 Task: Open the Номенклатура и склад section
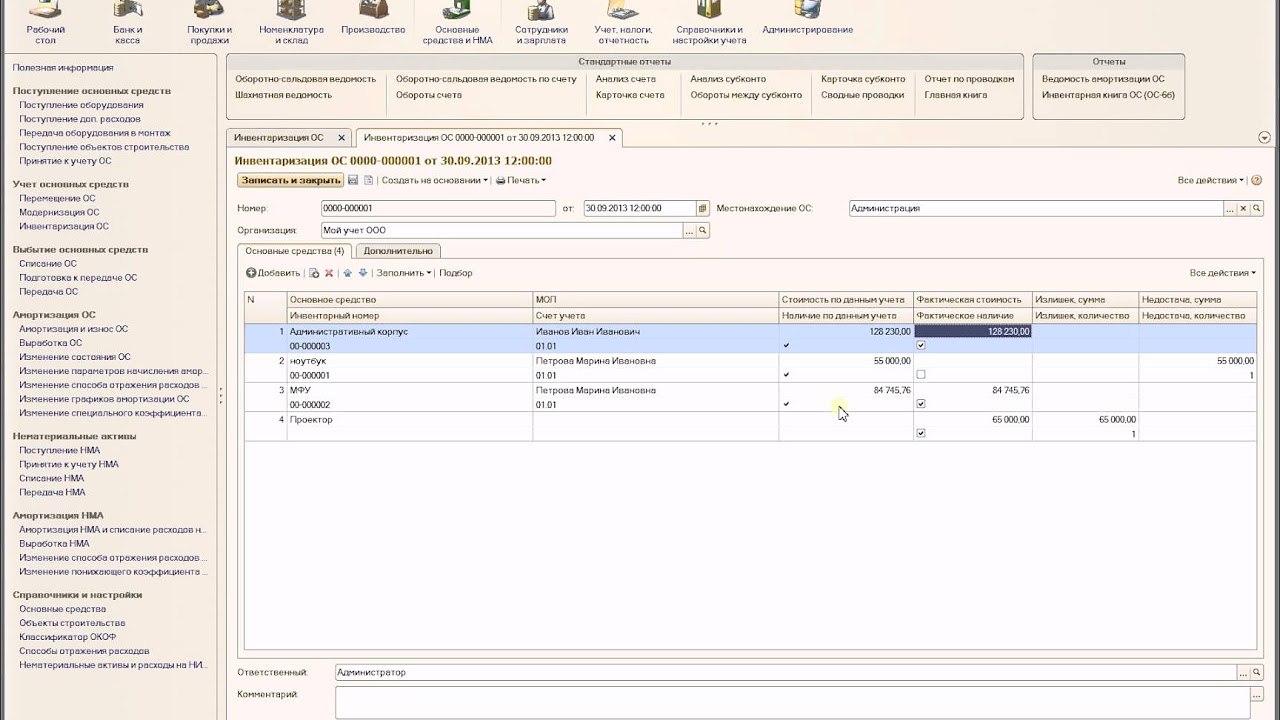[291, 23]
